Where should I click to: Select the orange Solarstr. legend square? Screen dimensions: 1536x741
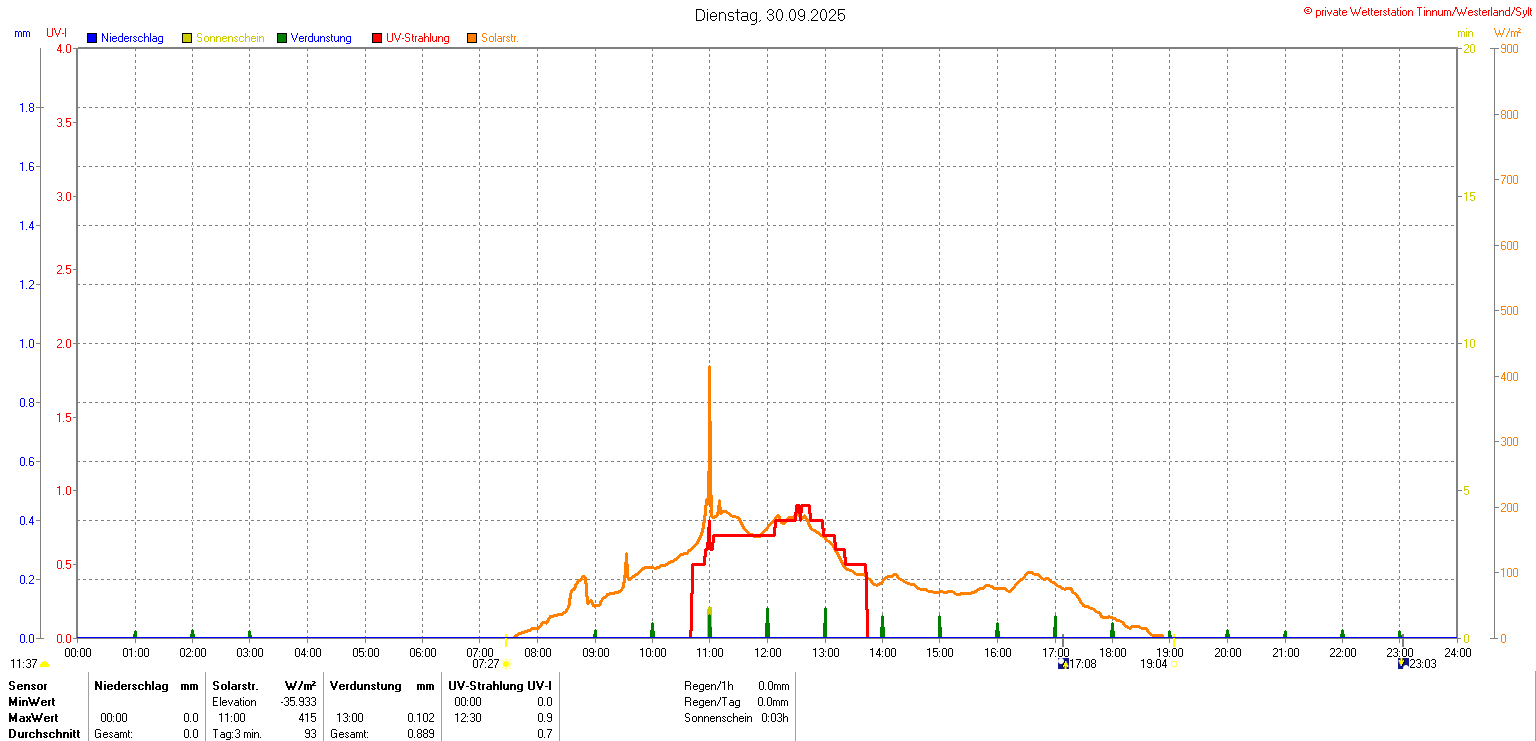tap(472, 38)
